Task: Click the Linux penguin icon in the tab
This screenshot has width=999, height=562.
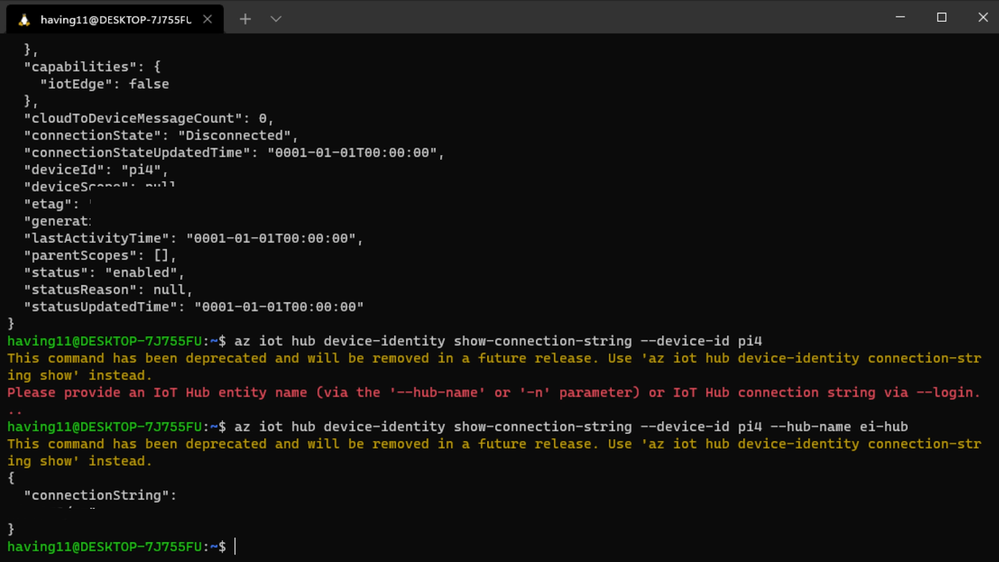Action: [24, 20]
